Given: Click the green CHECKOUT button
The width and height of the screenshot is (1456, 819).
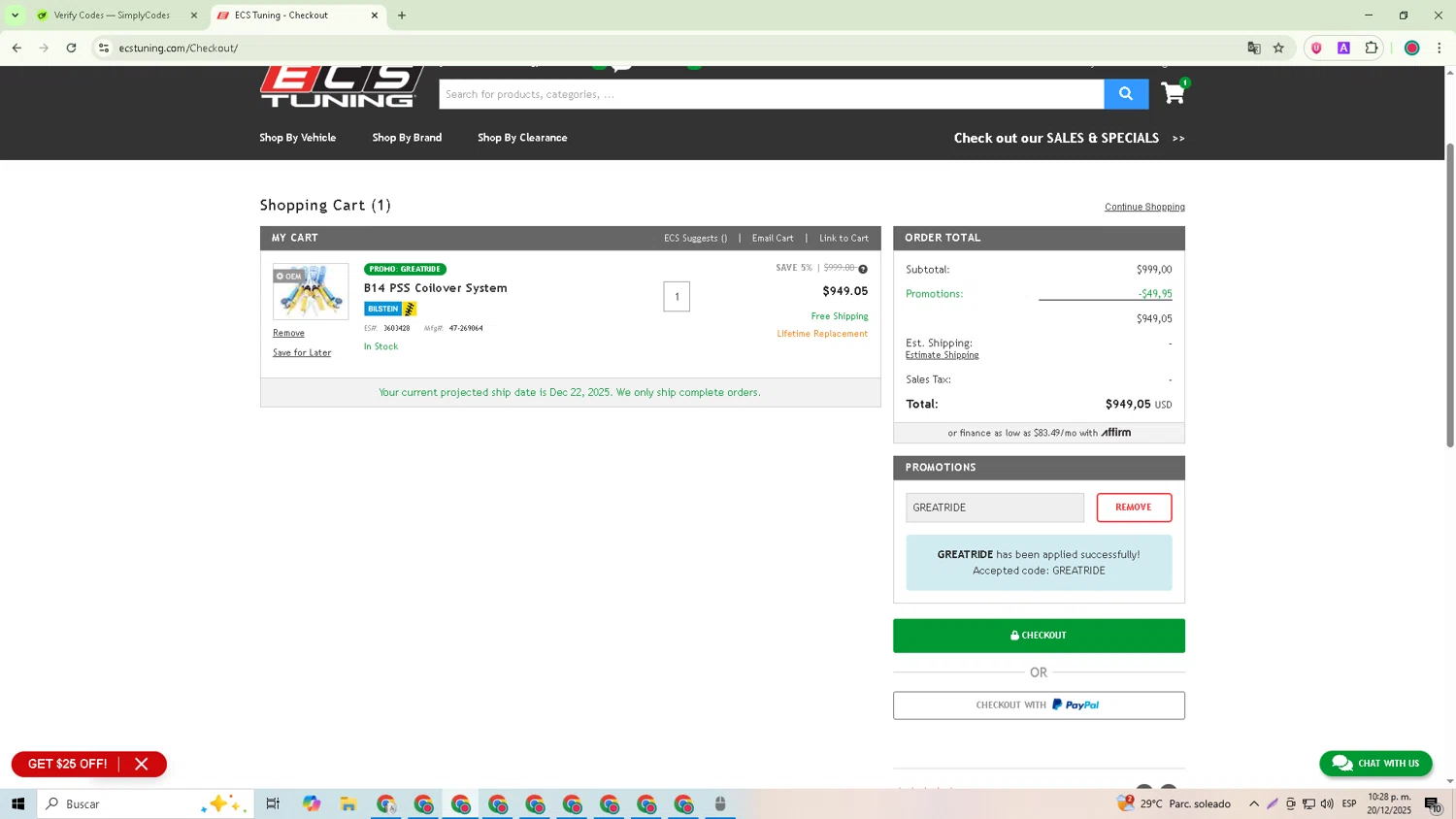Looking at the screenshot, I should 1039,636.
